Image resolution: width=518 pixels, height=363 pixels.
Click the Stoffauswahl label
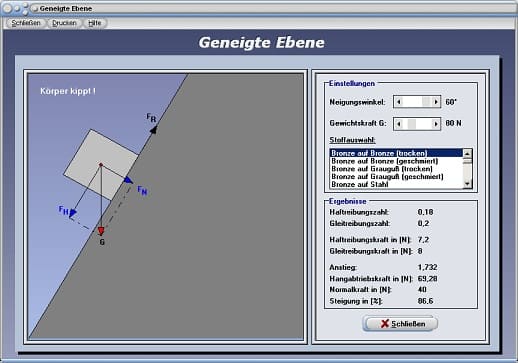tap(352, 140)
